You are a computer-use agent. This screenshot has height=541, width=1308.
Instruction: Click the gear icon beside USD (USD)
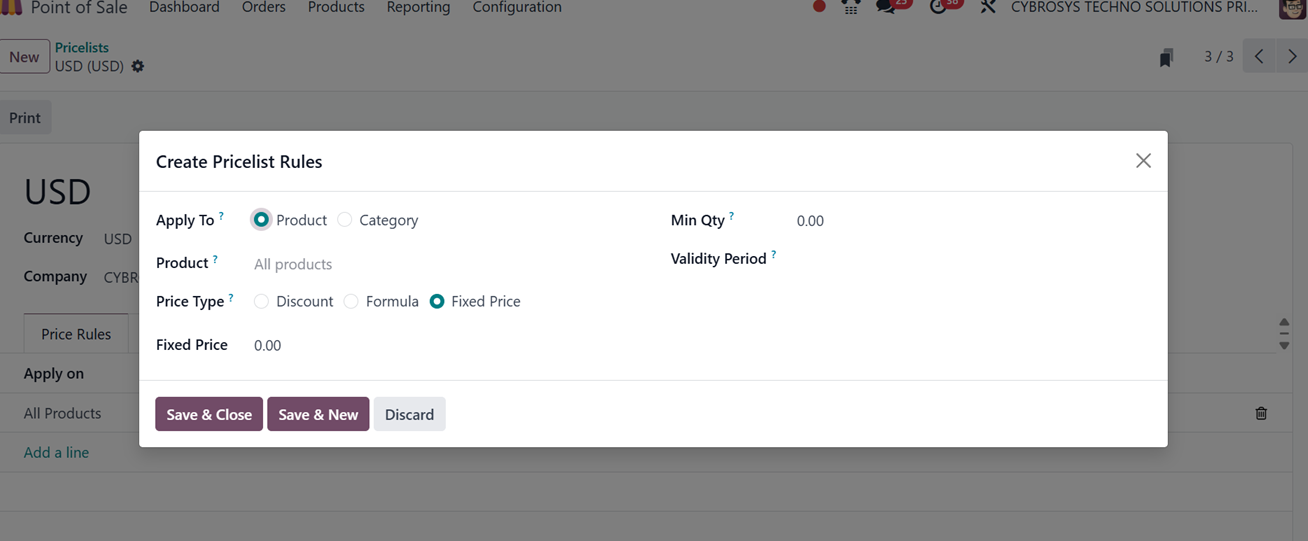138,66
